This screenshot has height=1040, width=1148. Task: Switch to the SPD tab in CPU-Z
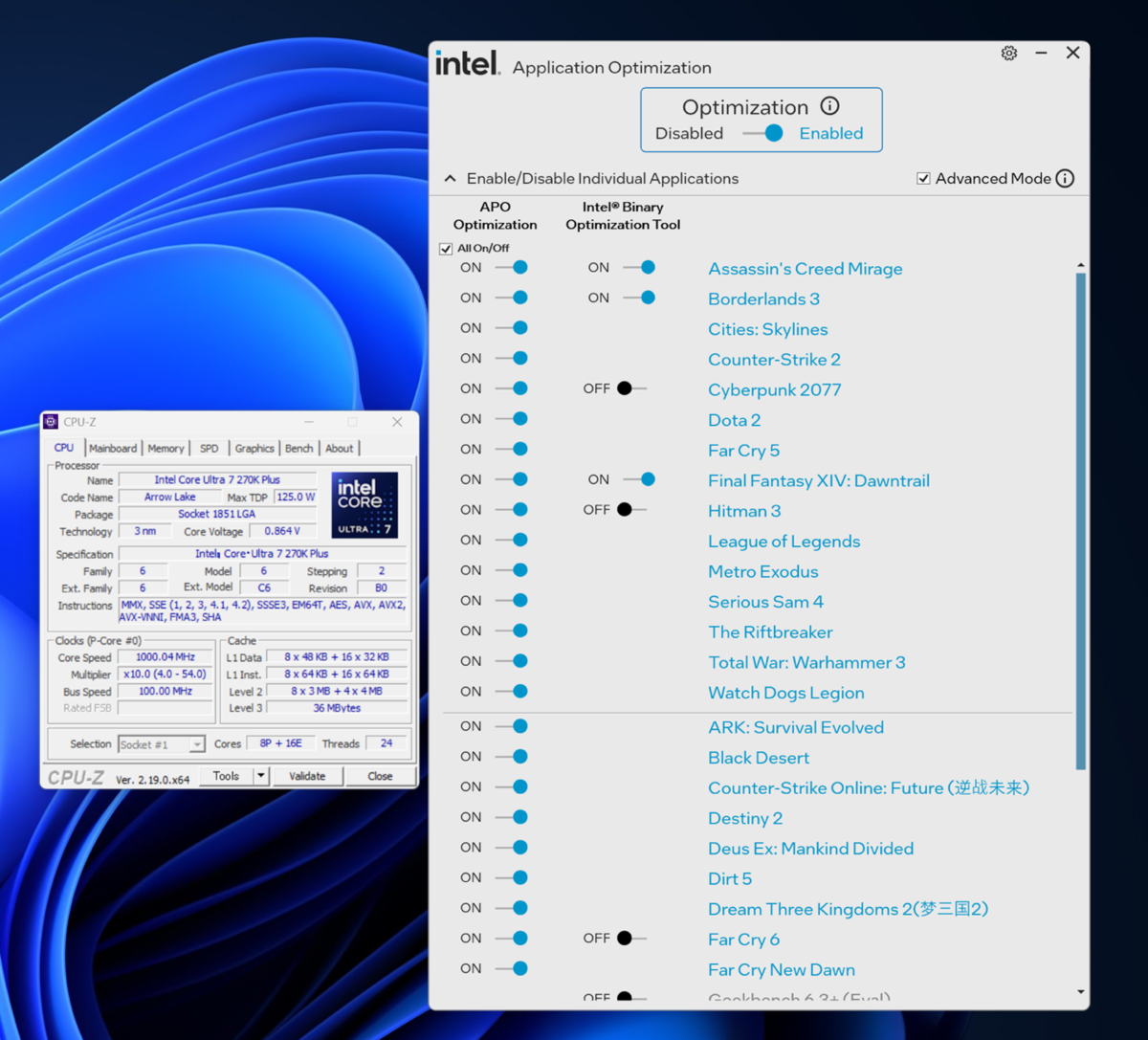pos(209,447)
